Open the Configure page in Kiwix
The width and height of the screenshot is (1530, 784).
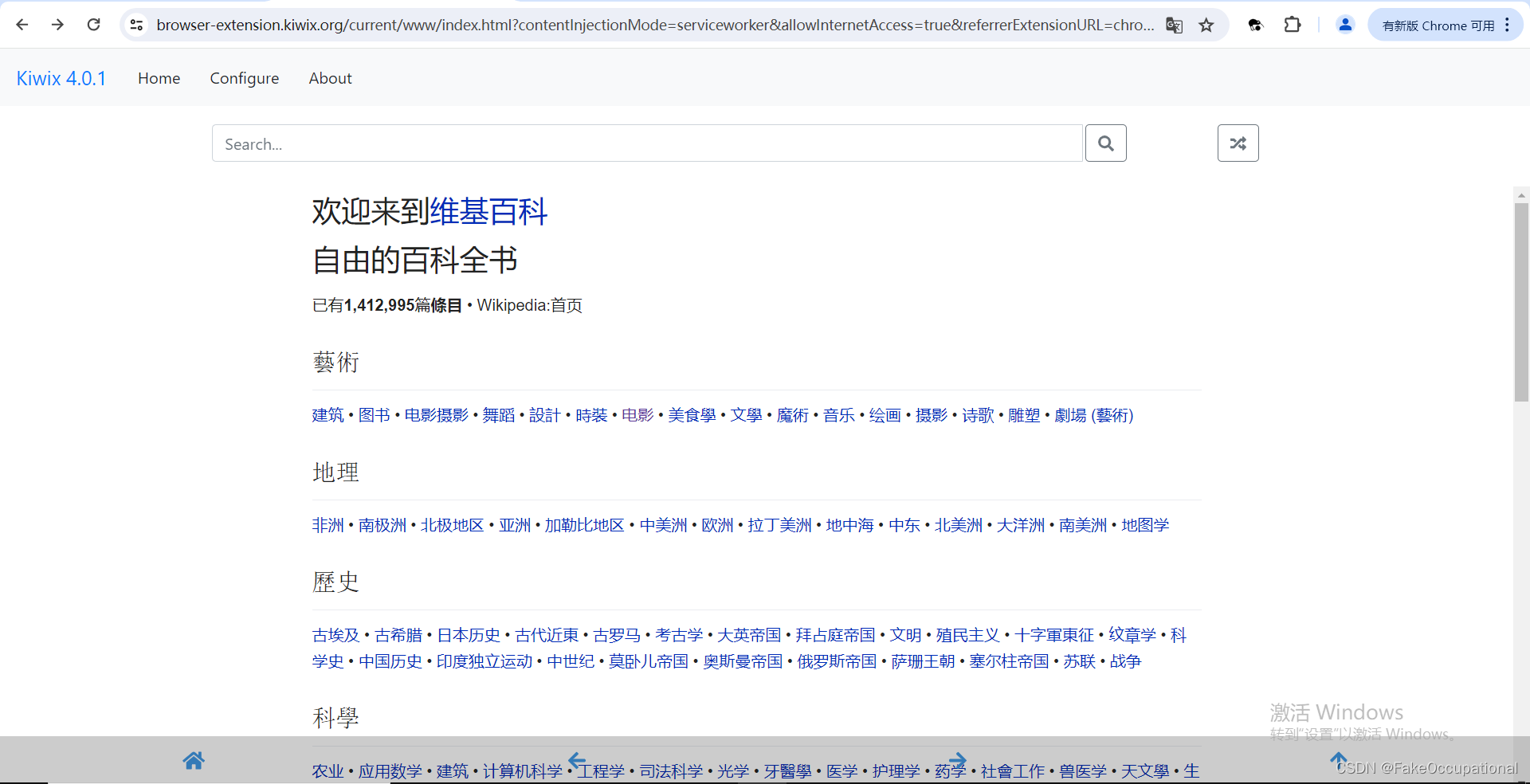click(x=244, y=78)
